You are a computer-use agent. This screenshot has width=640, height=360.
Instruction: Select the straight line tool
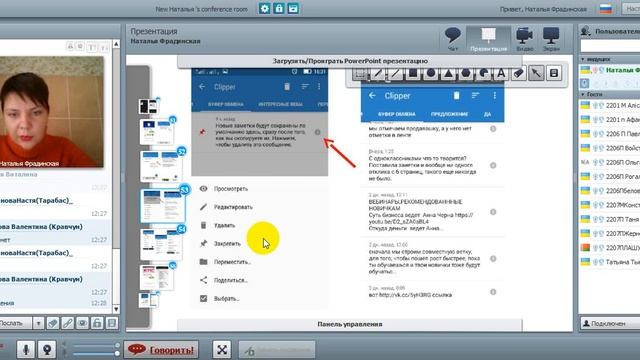click(396, 73)
